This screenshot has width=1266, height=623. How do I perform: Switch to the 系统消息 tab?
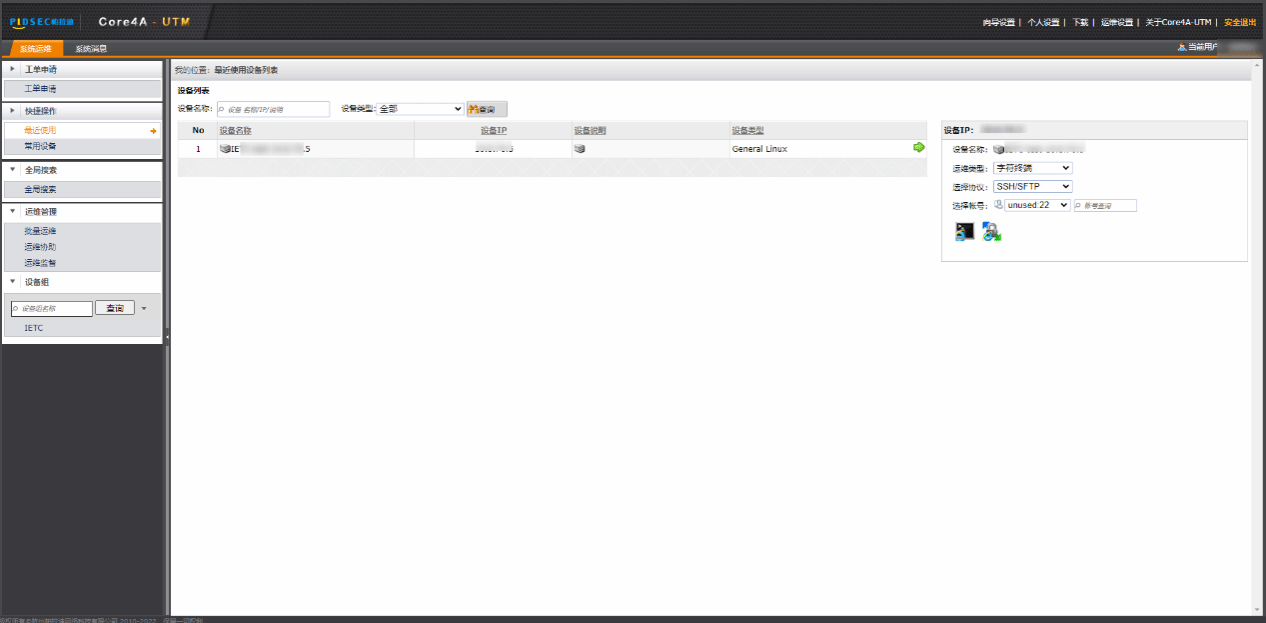pos(91,48)
